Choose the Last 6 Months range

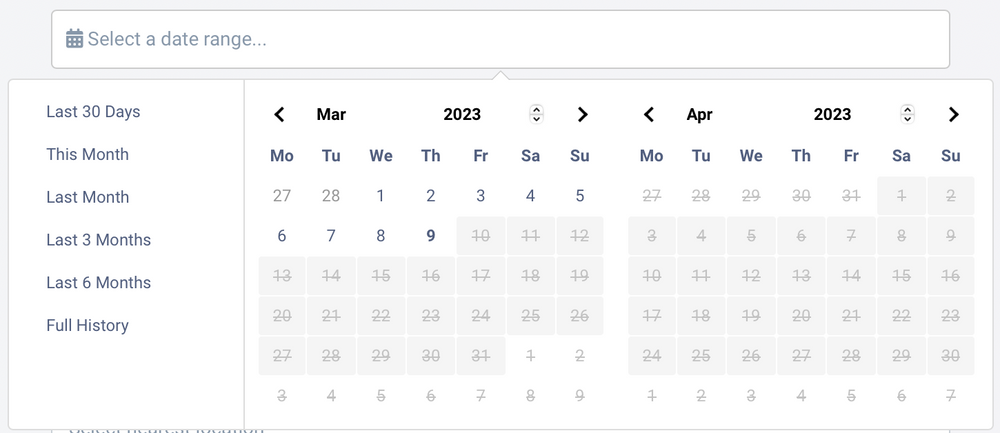tap(98, 283)
